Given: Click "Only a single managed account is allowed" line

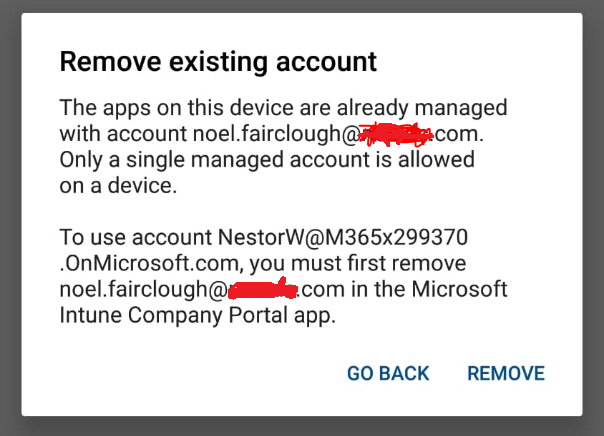Looking at the screenshot, I should (x=267, y=159).
